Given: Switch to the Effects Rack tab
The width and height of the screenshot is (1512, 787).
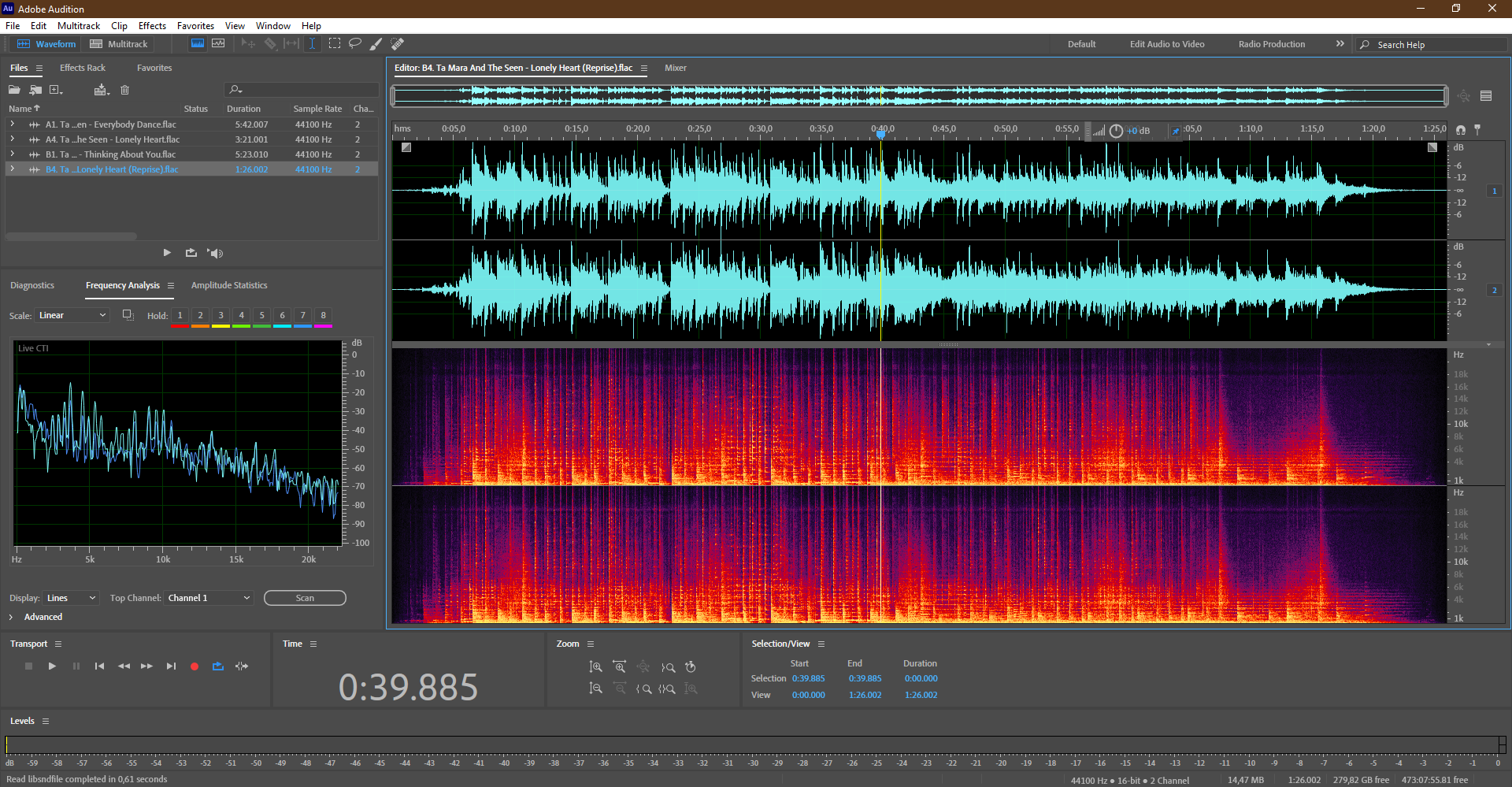Looking at the screenshot, I should (x=83, y=68).
